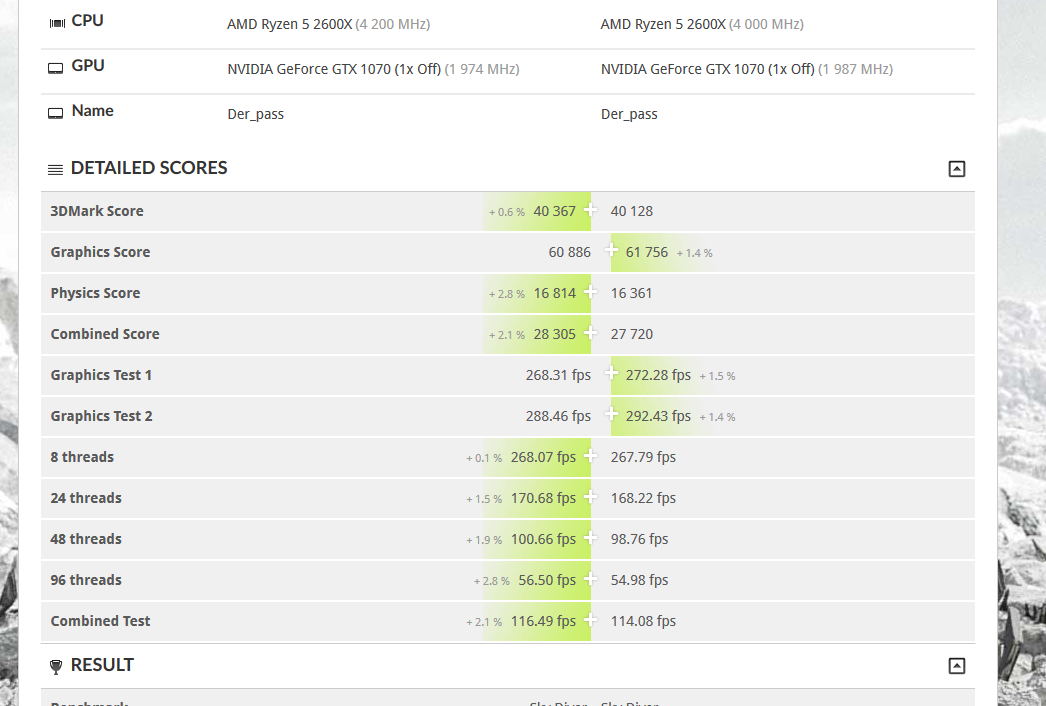Viewport: 1046px width, 706px height.
Task: Select the 3DMark Score row label
Action: tap(97, 212)
